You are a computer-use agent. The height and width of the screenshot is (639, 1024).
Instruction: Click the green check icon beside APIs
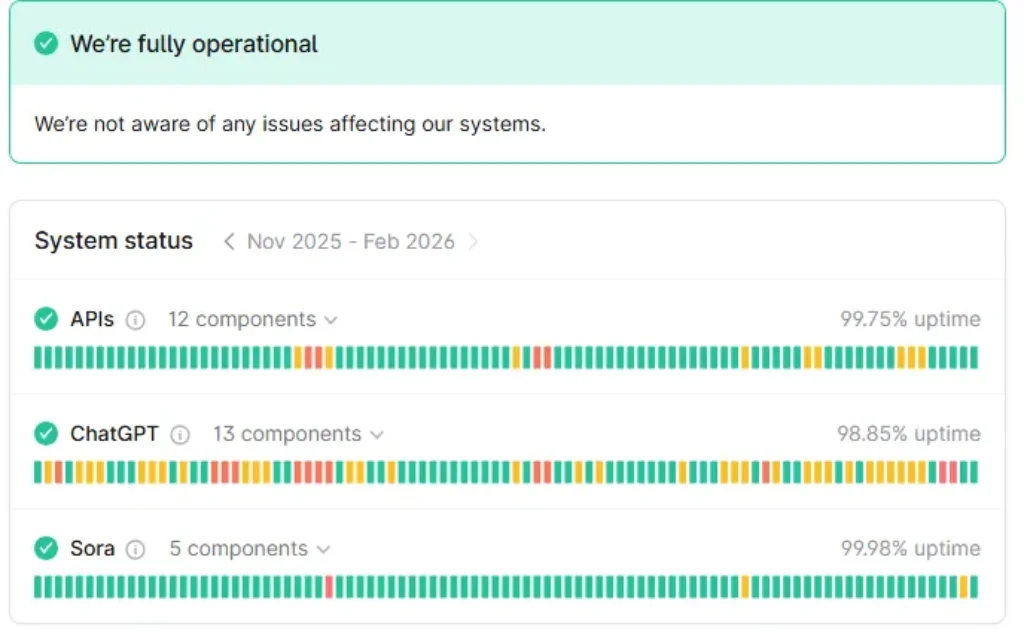tap(46, 319)
